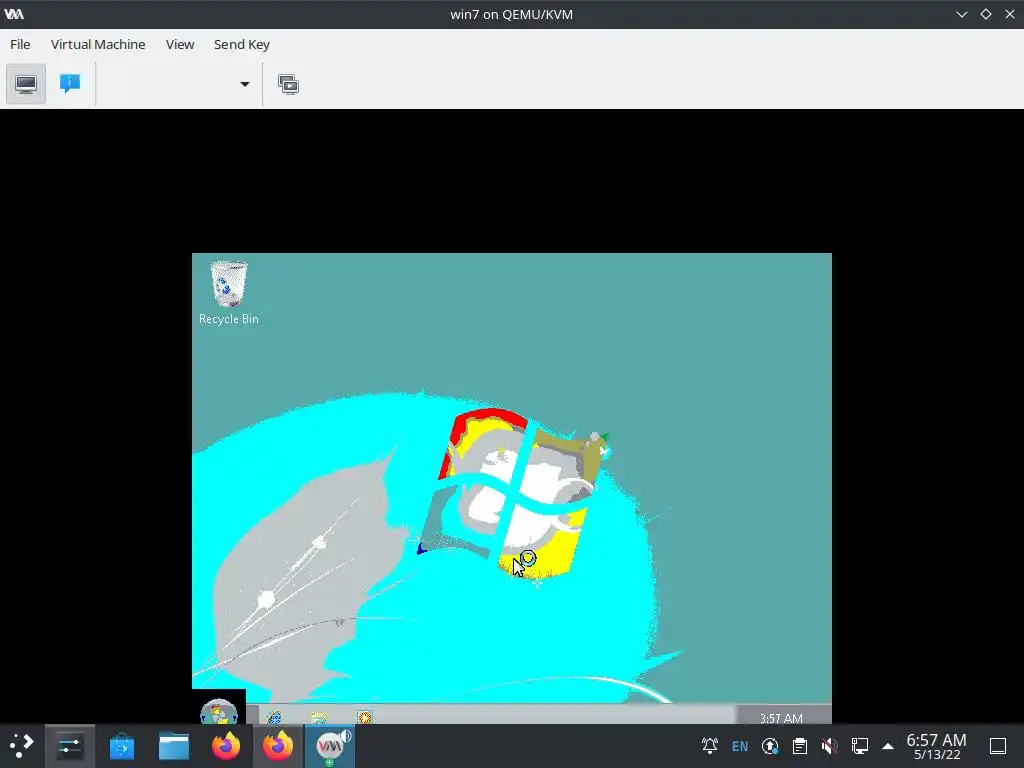Show virtual hardware details (blue info icon)
The height and width of the screenshot is (768, 1024).
click(70, 84)
